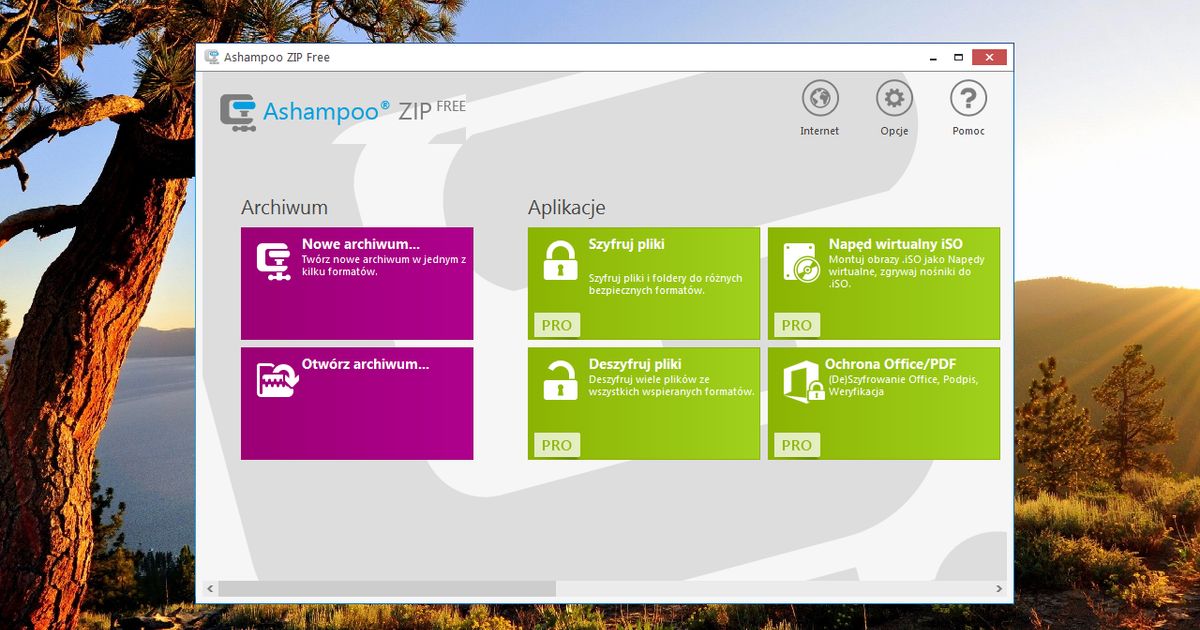Click the Pomoc label
1200x630 pixels.
click(968, 131)
